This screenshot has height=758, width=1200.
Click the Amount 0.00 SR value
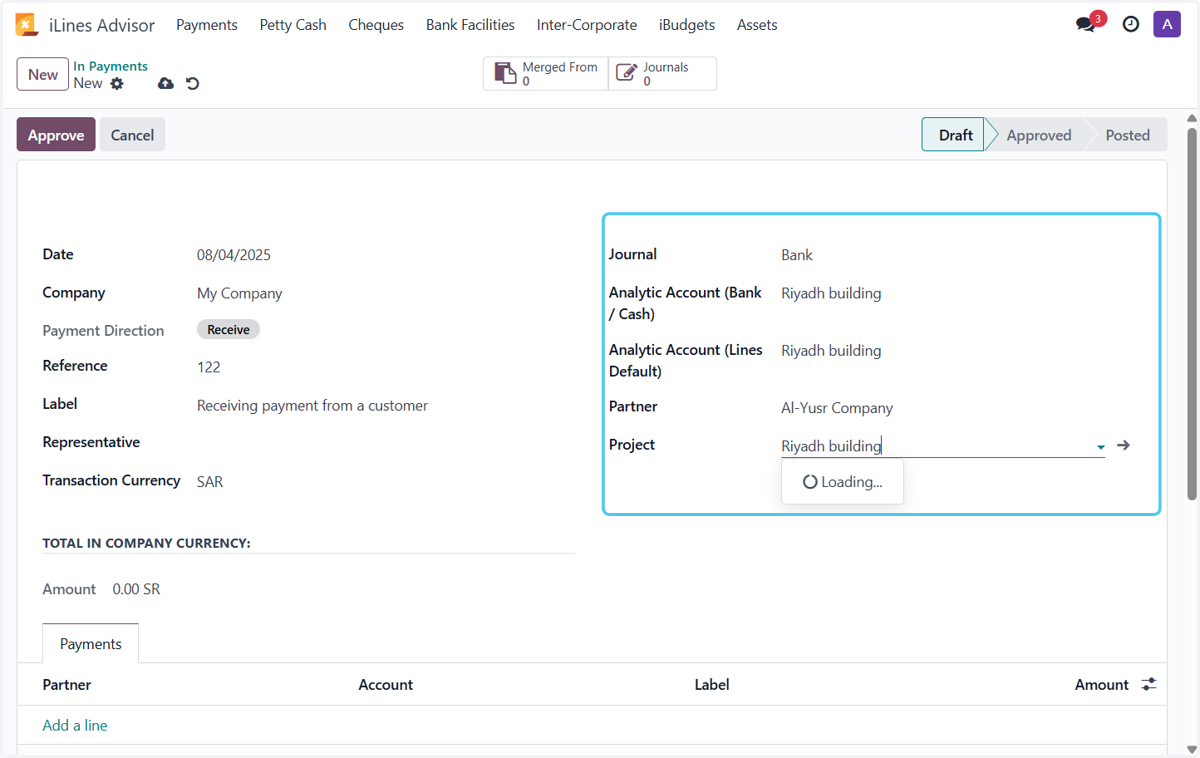coord(136,589)
